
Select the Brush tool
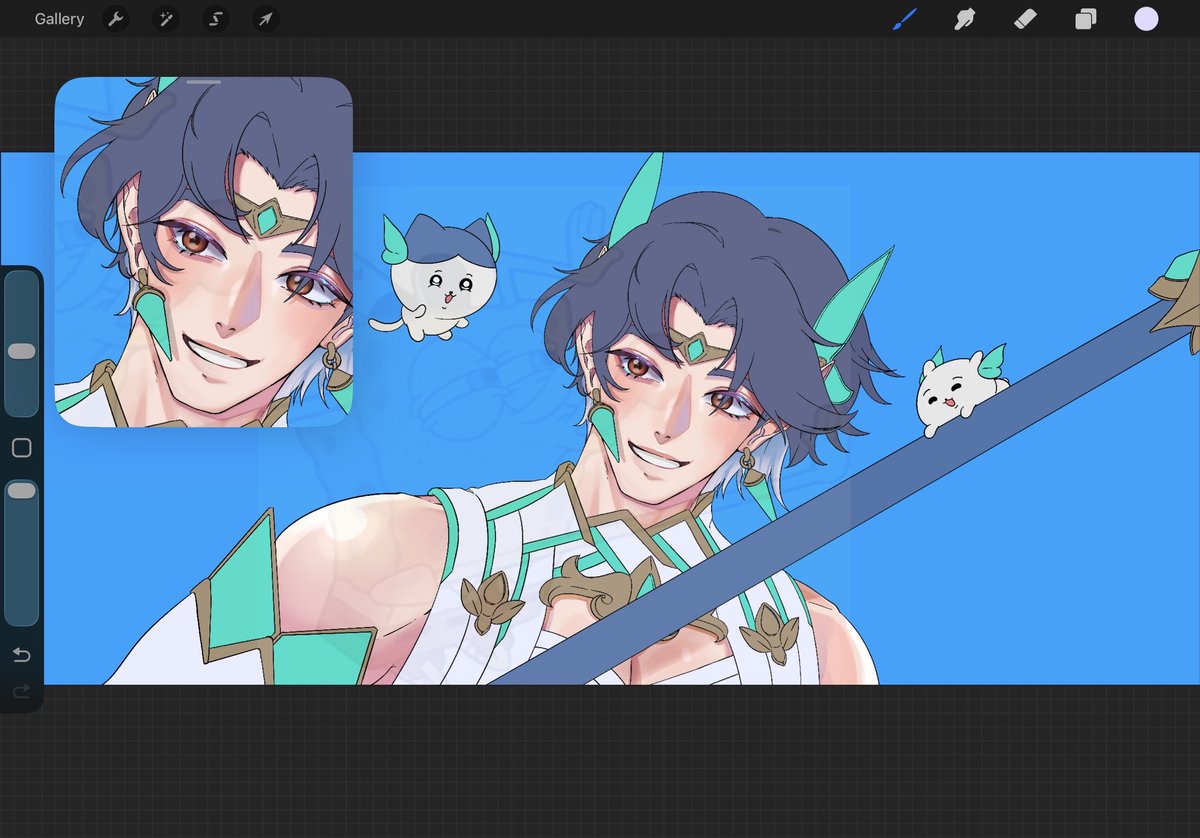(x=904, y=19)
